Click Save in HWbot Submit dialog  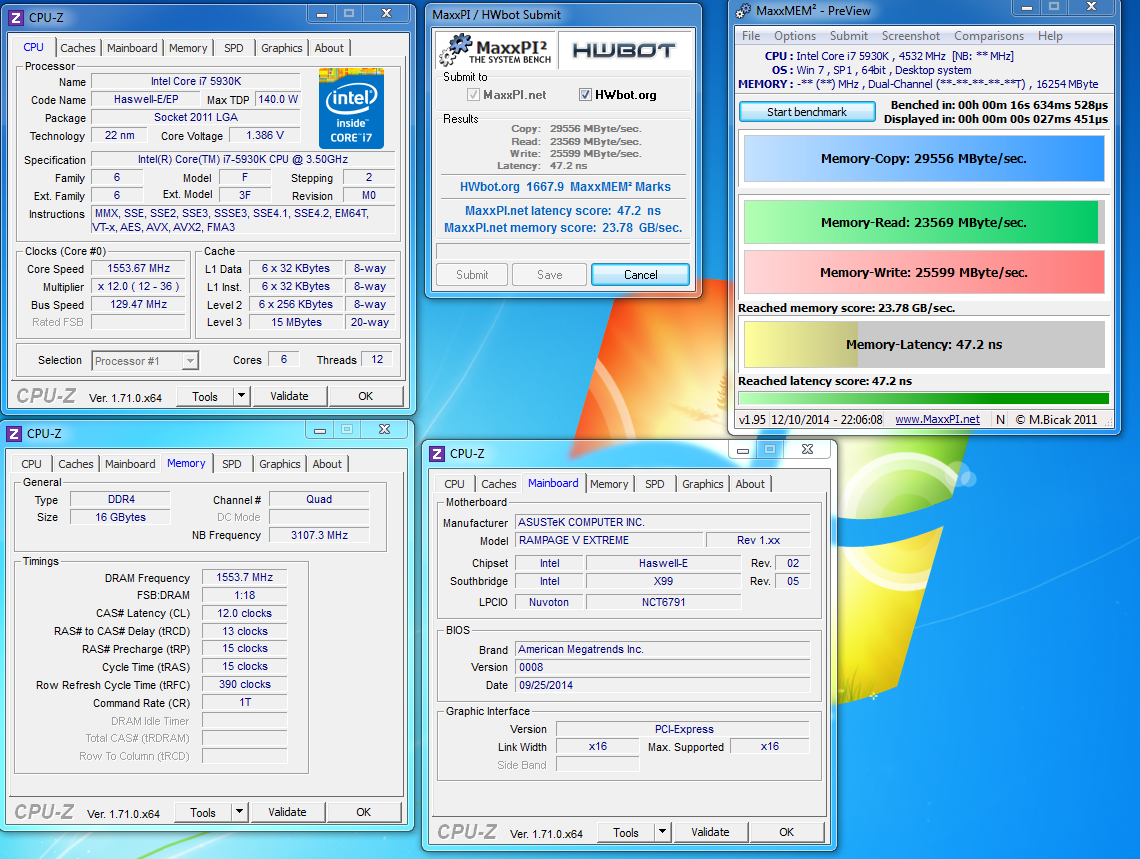point(550,275)
